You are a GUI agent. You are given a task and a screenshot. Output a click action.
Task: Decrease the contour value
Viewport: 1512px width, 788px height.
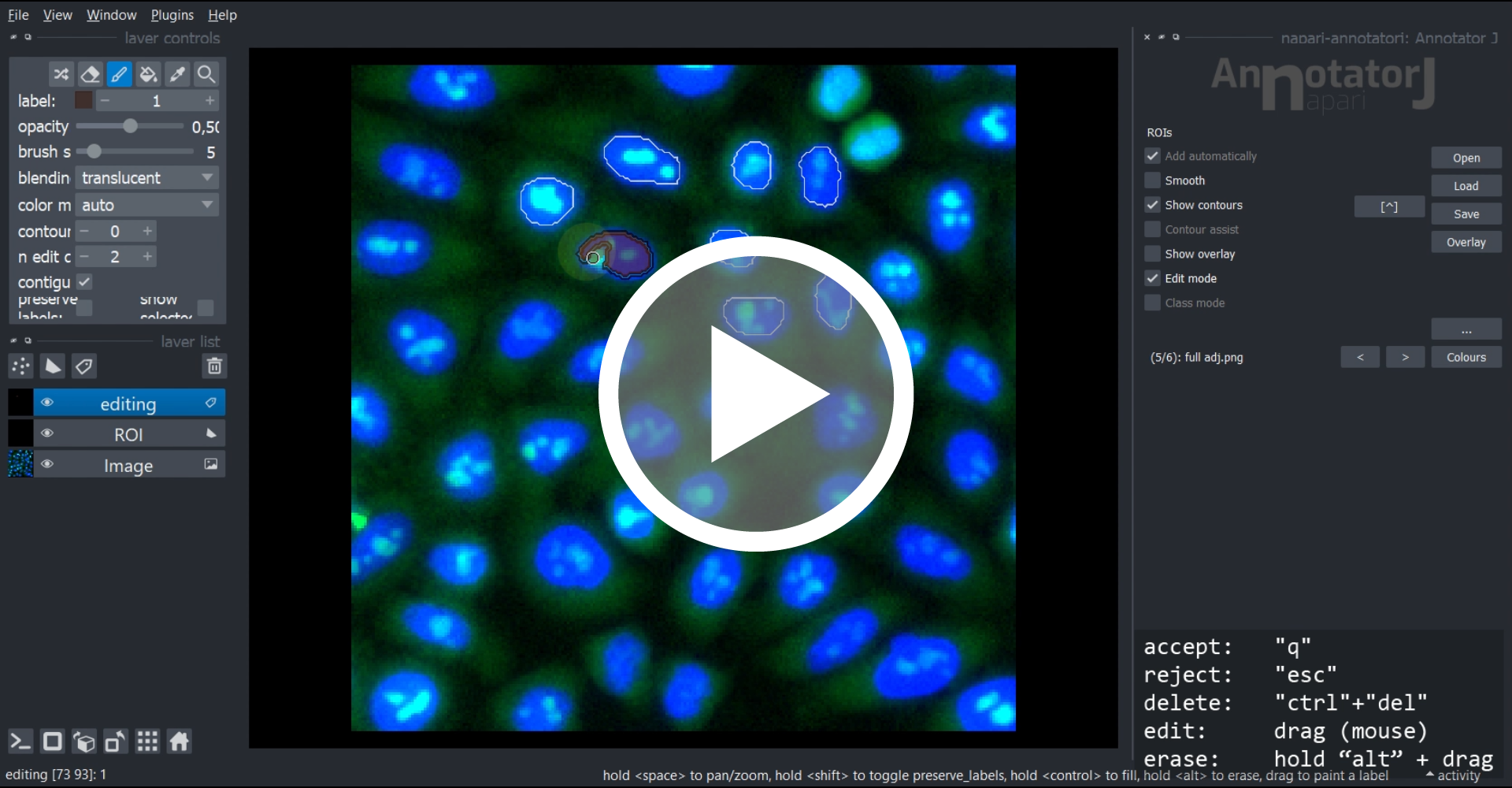(84, 232)
